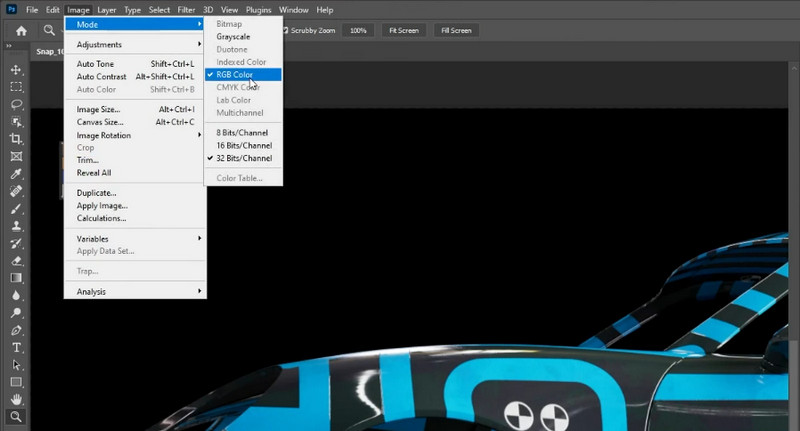This screenshot has width=800, height=431.
Task: Open the Filter menu
Action: (x=186, y=10)
